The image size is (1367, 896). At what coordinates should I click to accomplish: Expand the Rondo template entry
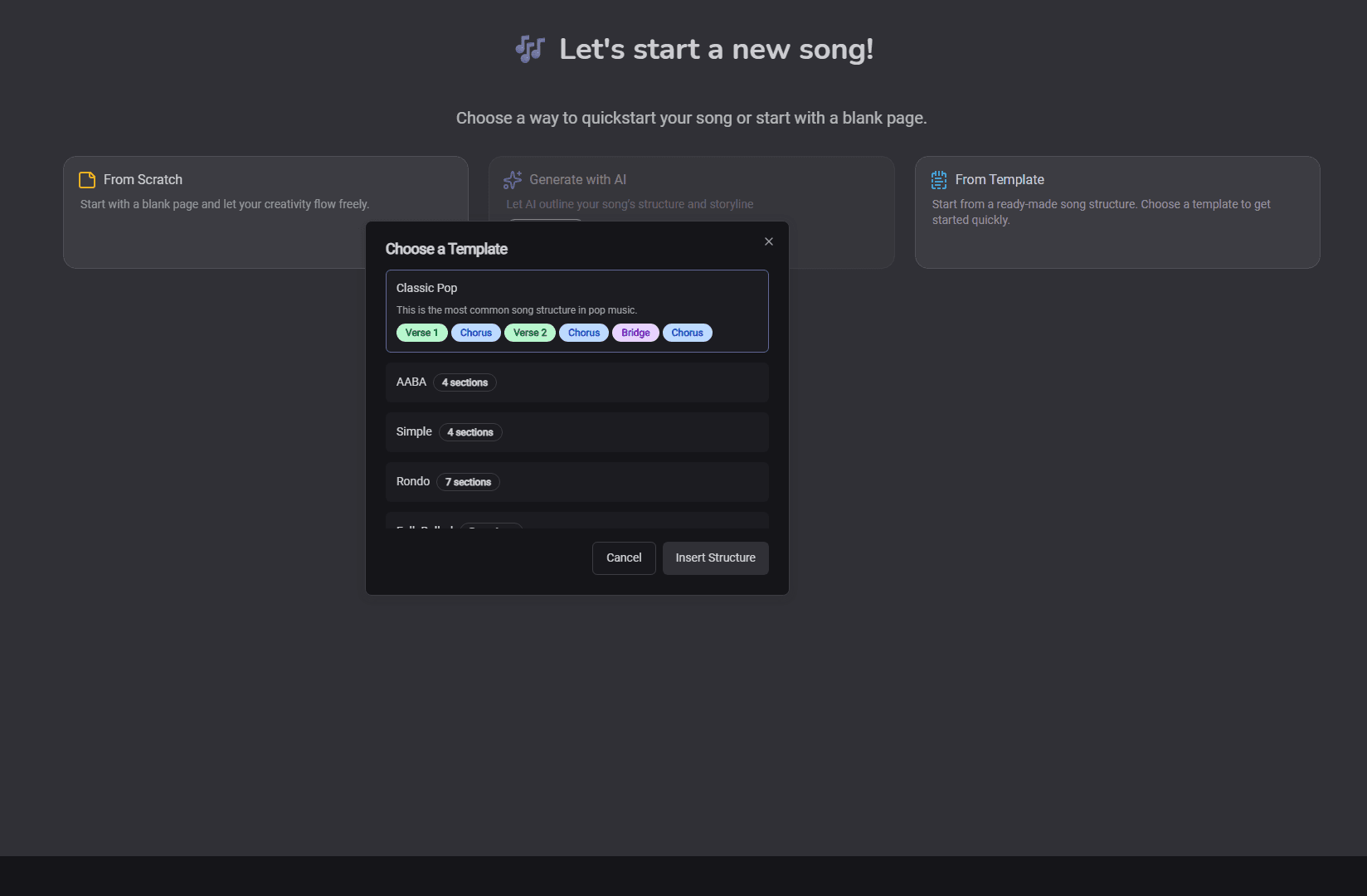coord(576,481)
